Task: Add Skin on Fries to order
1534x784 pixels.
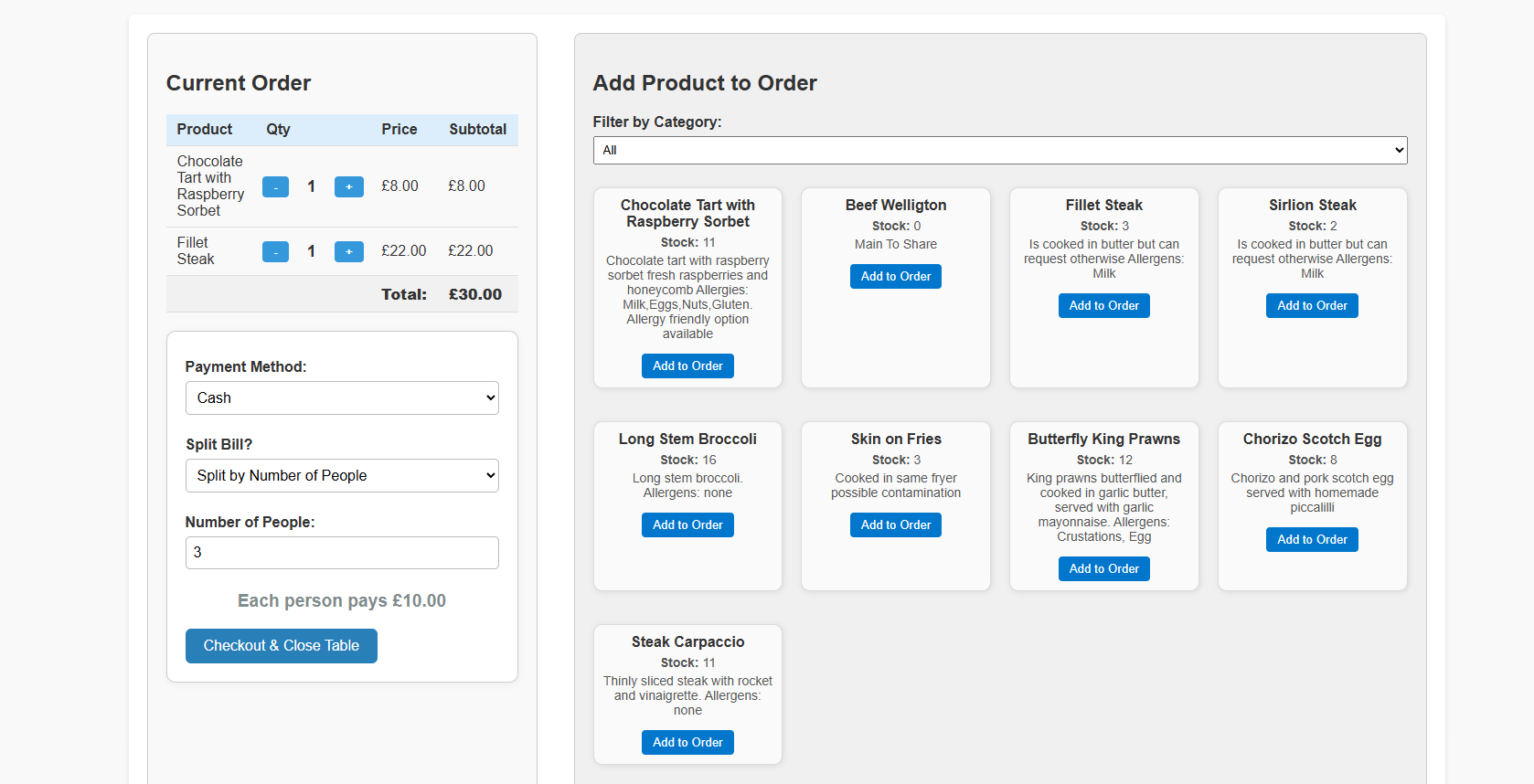Action: (x=896, y=525)
